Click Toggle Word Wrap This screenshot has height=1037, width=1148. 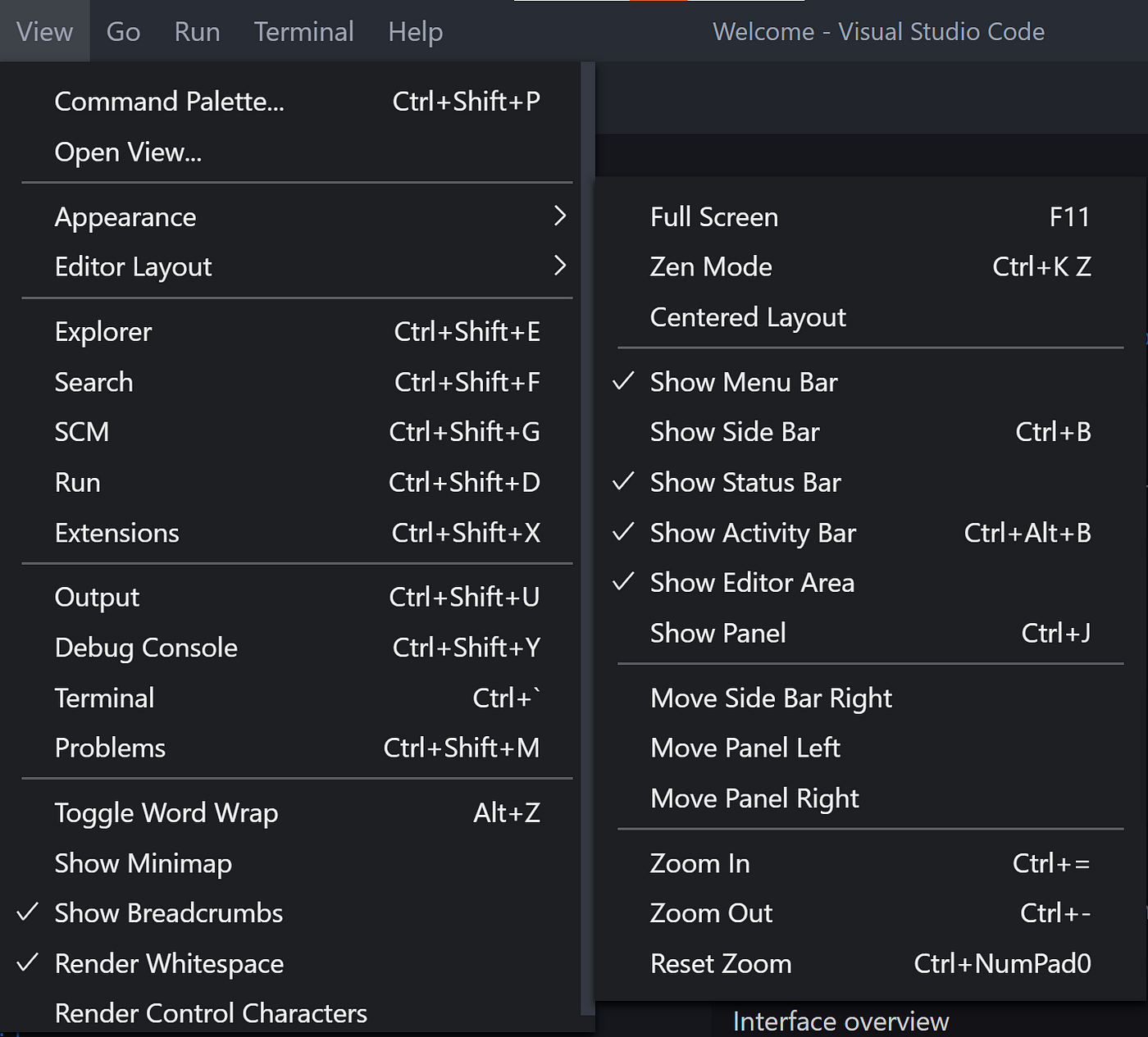tap(297, 813)
